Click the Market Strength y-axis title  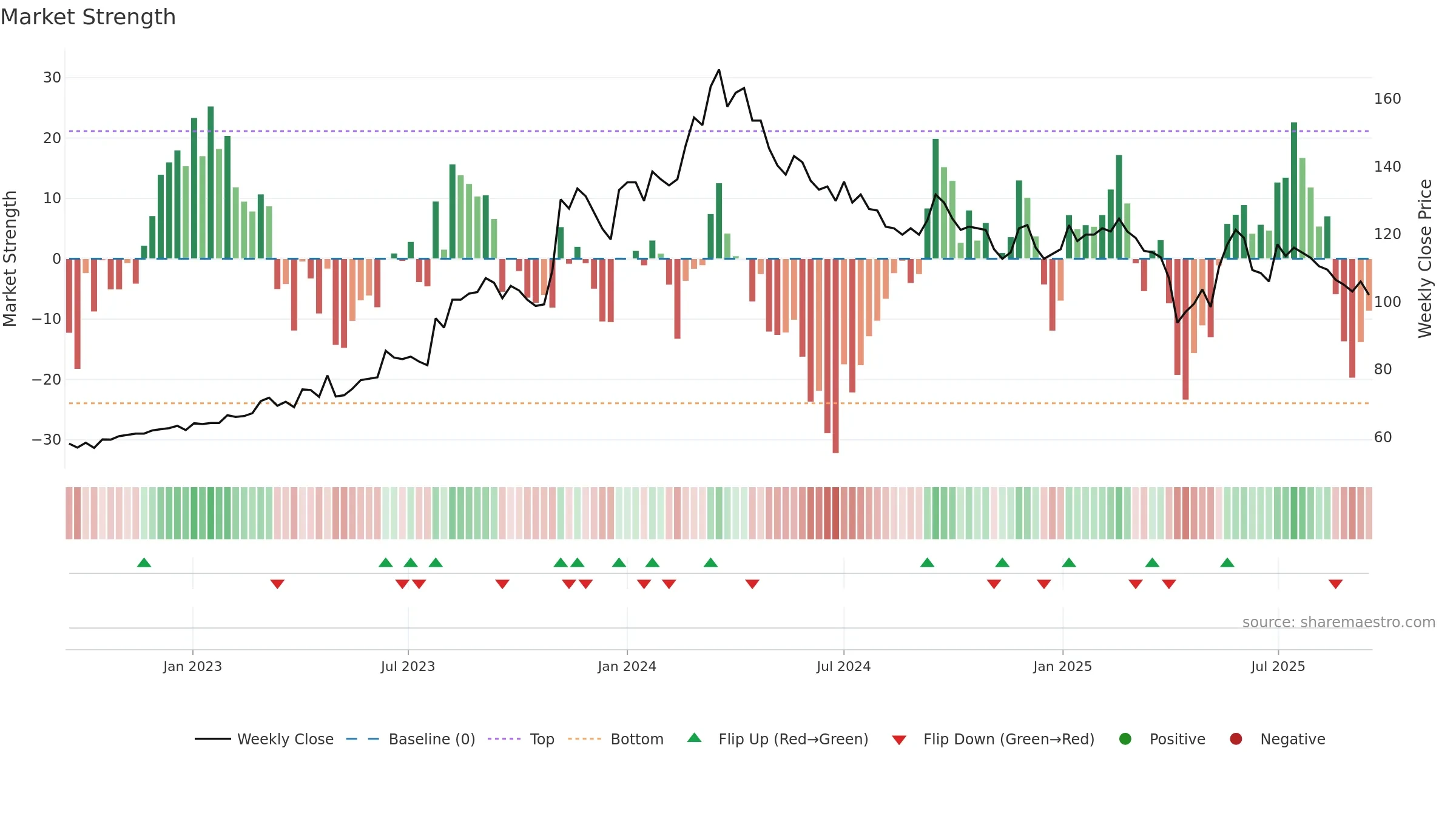coord(10,258)
